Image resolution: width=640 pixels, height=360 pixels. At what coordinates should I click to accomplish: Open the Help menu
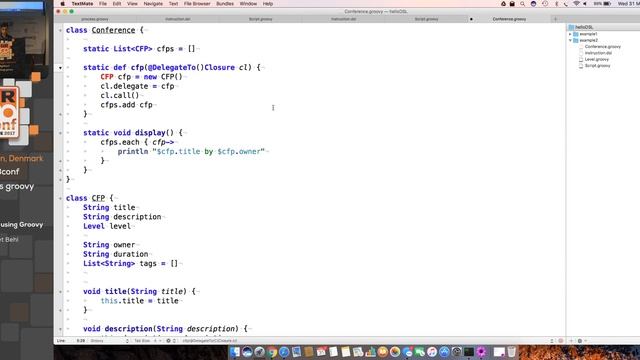(268, 4)
